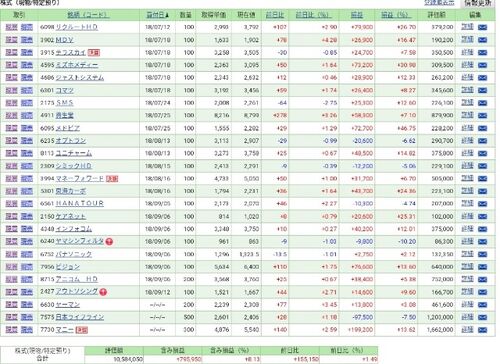
Task: Click the red 決算 badge beside マネーフォワード
Action: click(112, 179)
